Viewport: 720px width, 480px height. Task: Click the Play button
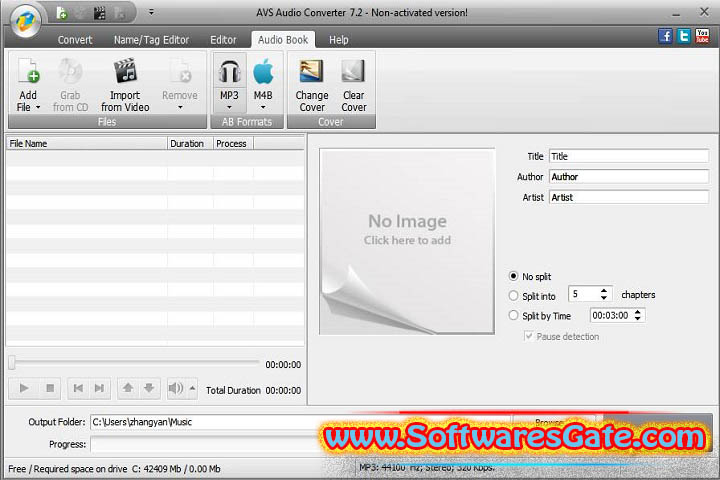click(24, 389)
